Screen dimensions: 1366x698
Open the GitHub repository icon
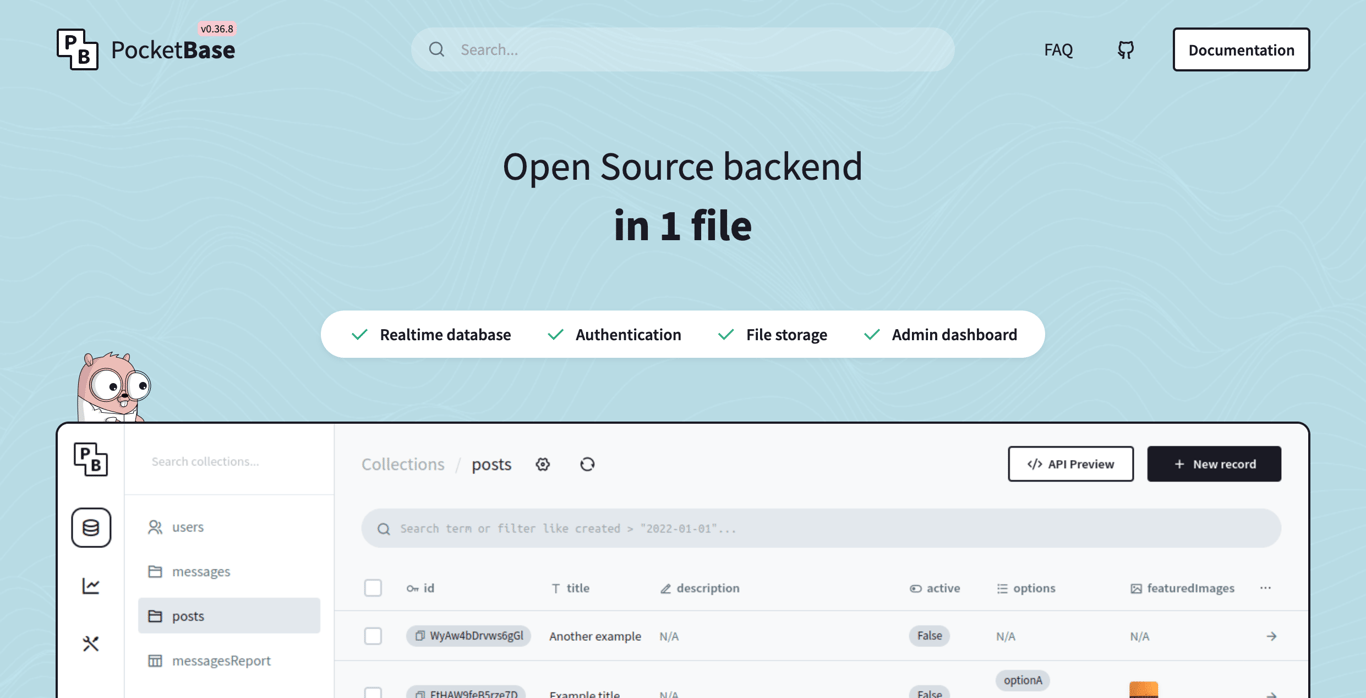pyautogui.click(x=1126, y=50)
